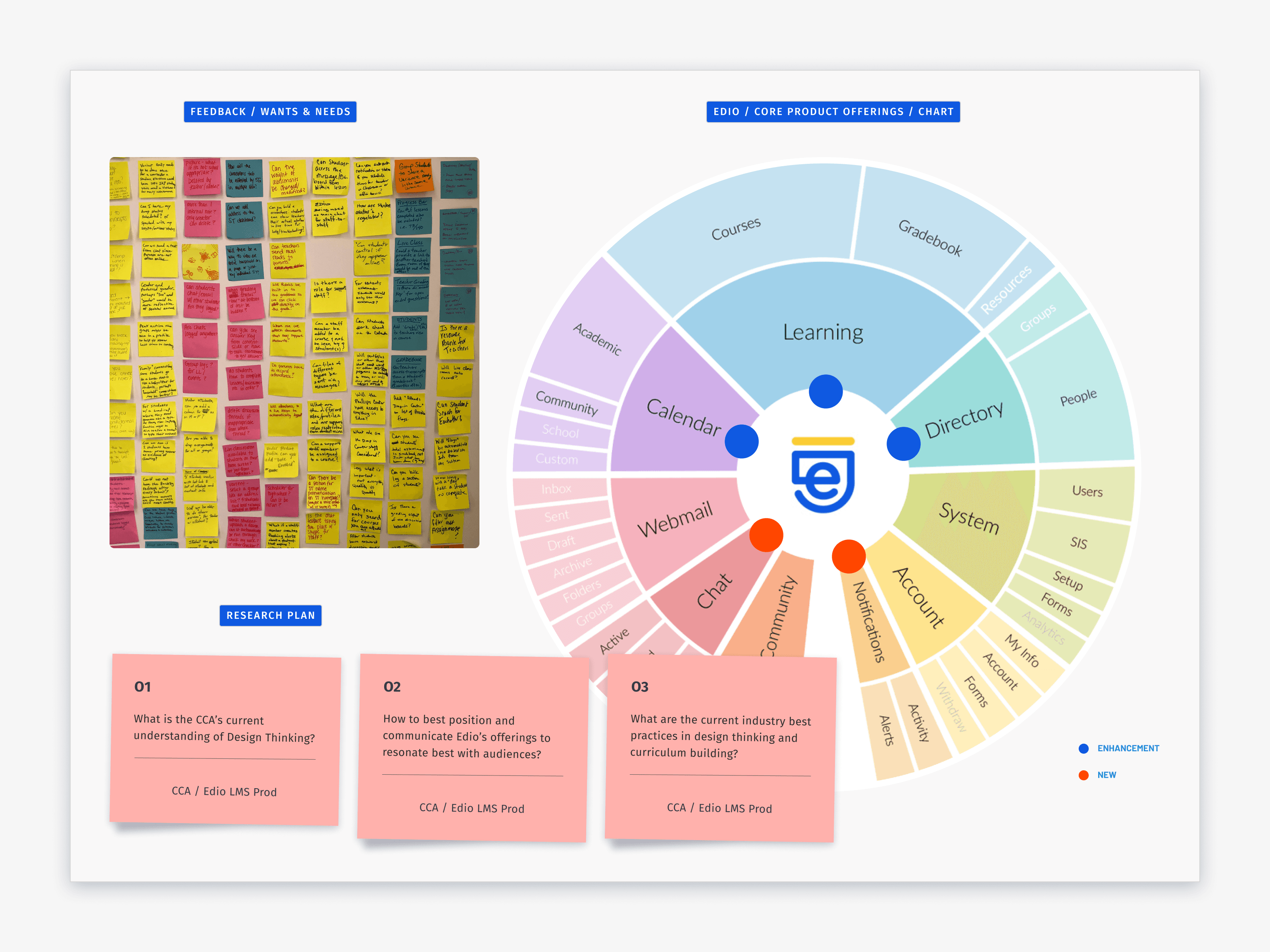
Task: Select the Academic outer segment
Action: pyautogui.click(x=597, y=339)
